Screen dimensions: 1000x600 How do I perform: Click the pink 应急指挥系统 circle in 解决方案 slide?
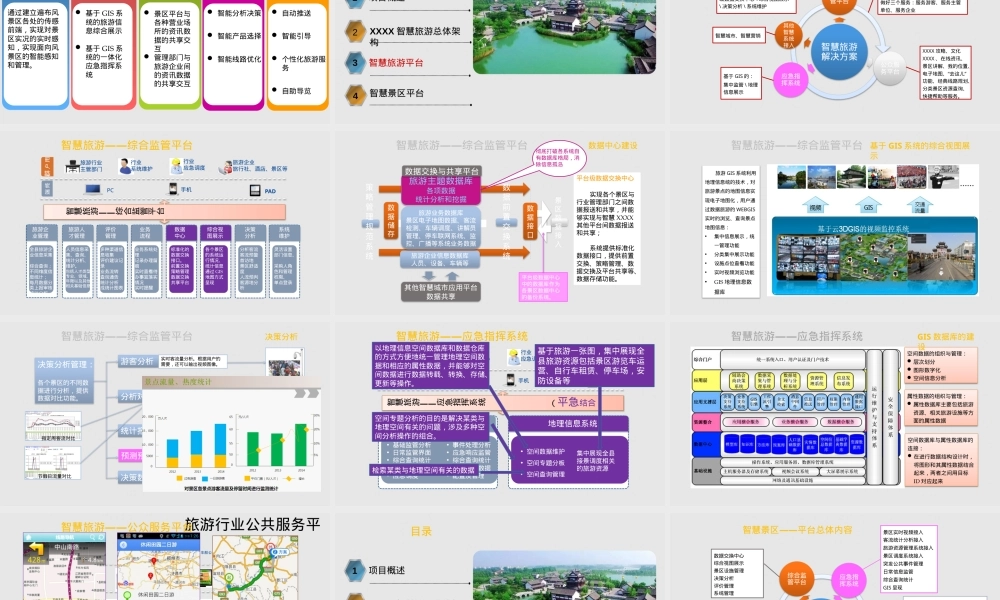pyautogui.click(x=790, y=79)
